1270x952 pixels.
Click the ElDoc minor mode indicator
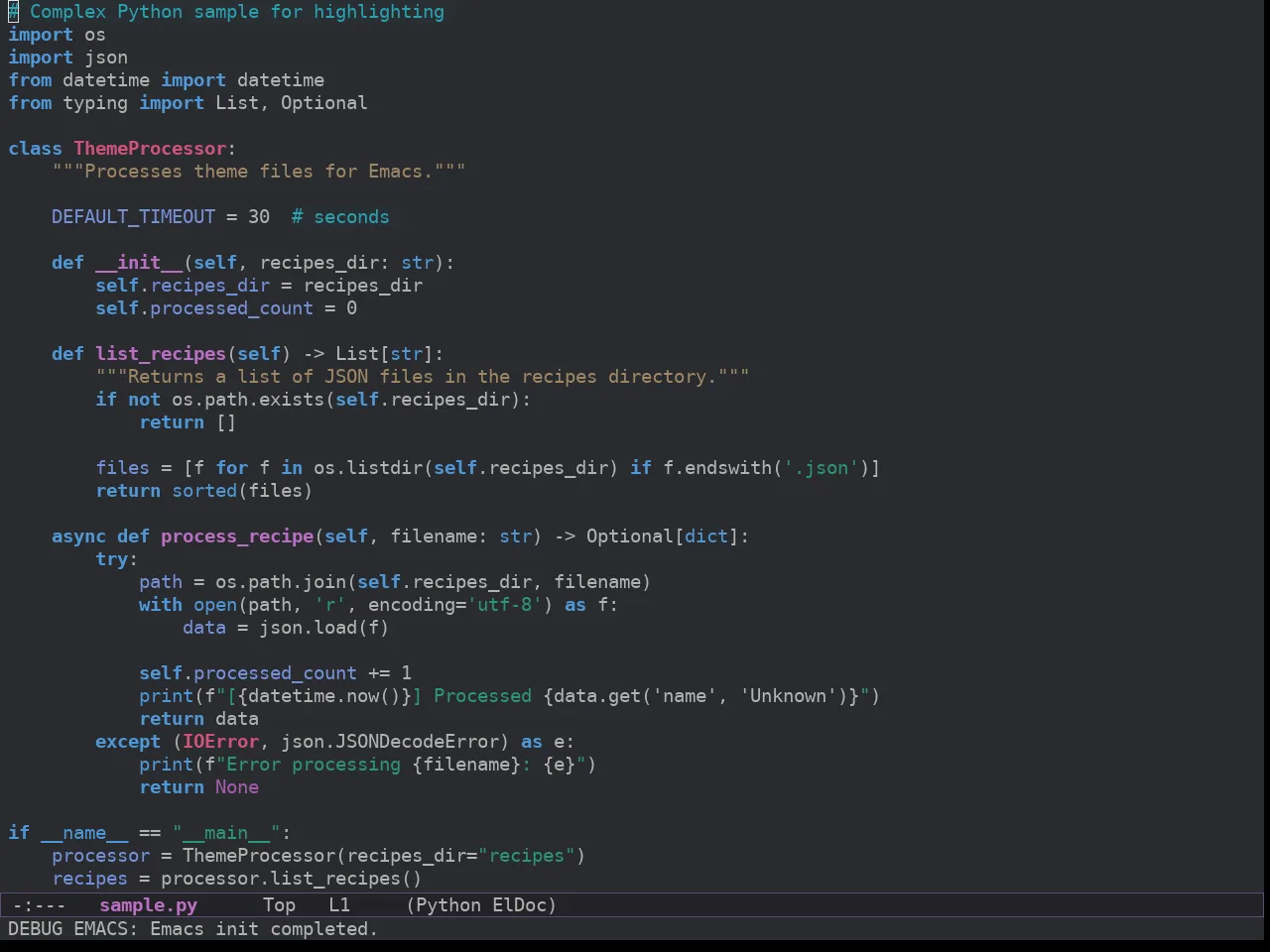(x=519, y=905)
